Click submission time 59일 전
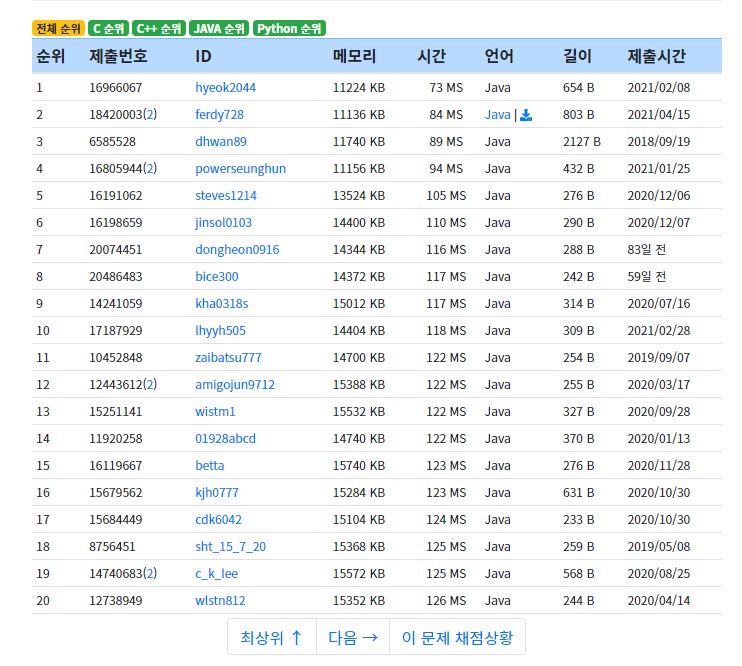Image resolution: width=742 pixels, height=666 pixels. tap(646, 277)
